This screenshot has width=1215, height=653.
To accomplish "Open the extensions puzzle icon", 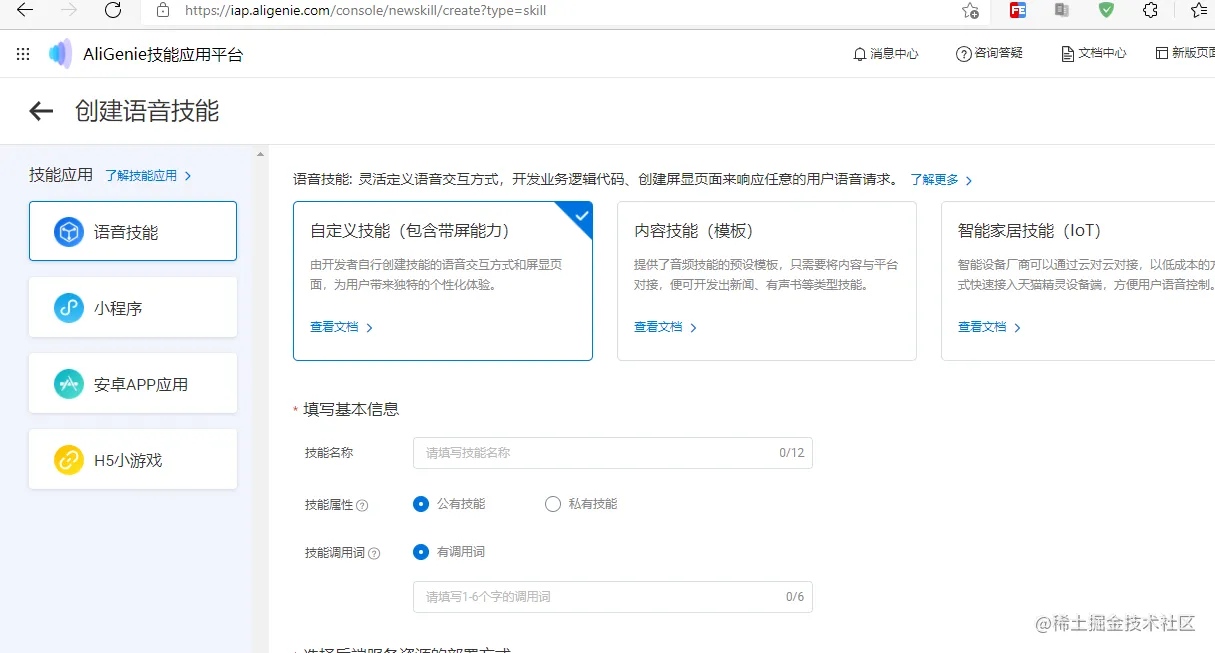I will coord(1150,10).
